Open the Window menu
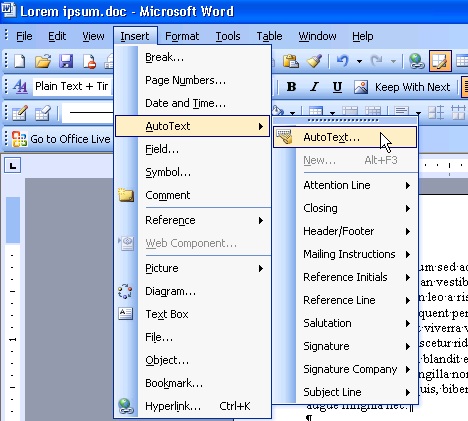 coord(317,36)
